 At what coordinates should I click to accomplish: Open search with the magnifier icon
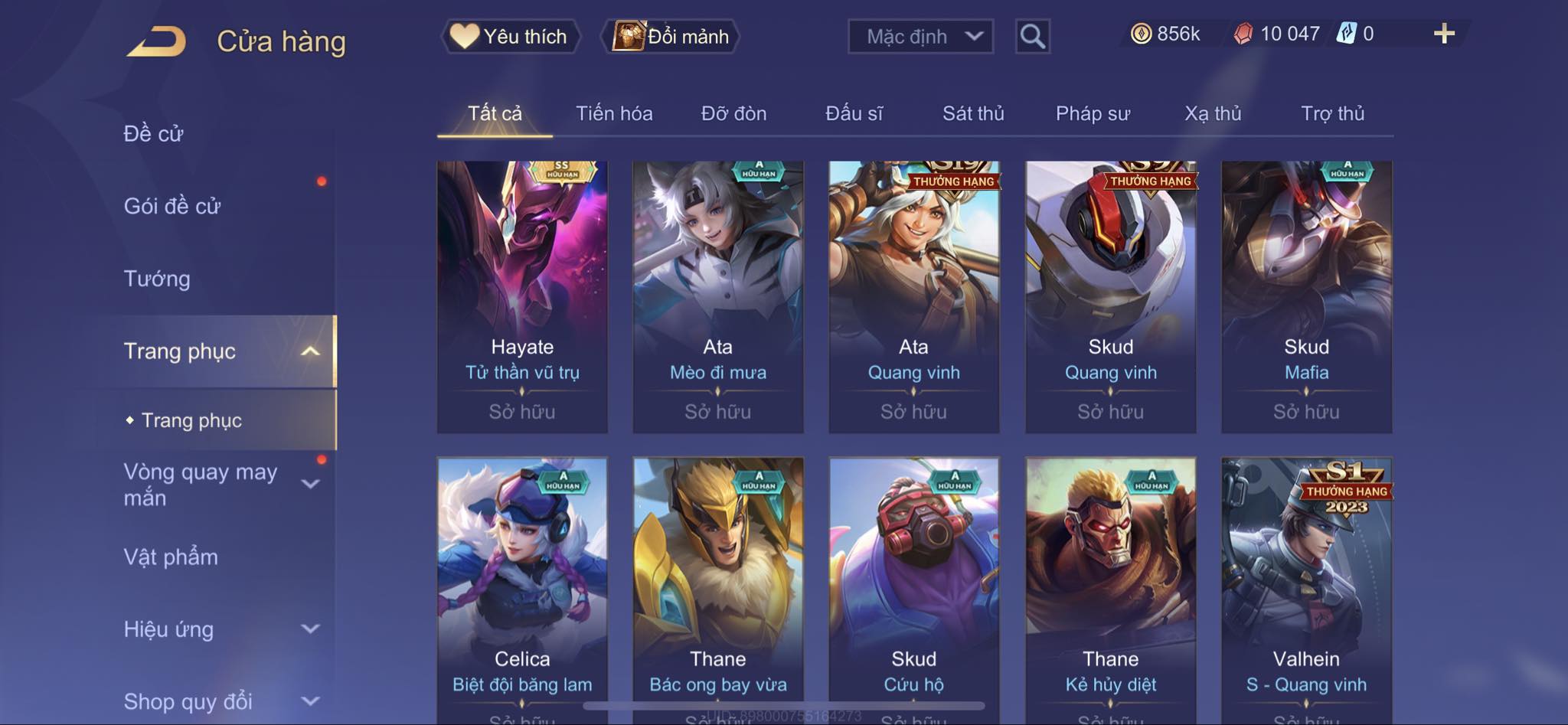click(x=1032, y=36)
